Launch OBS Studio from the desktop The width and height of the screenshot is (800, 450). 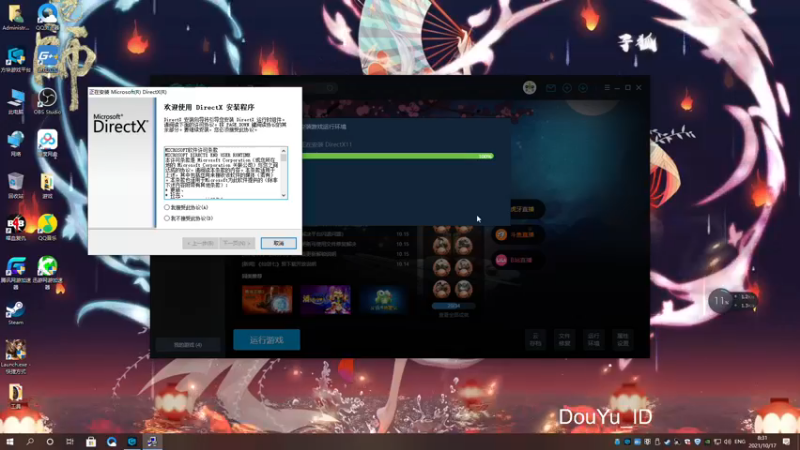point(47,101)
